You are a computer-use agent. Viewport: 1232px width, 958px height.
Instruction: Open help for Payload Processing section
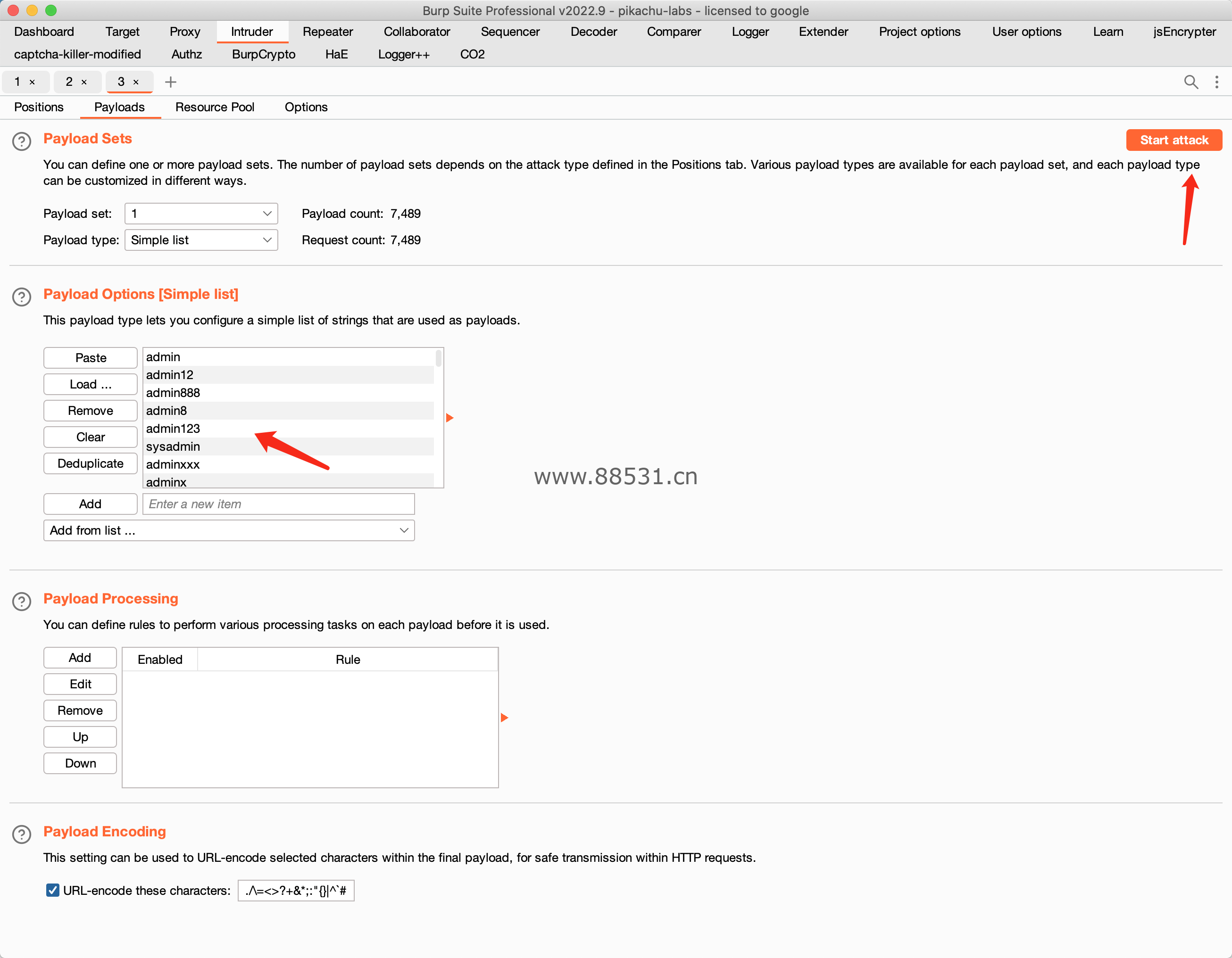point(21,601)
